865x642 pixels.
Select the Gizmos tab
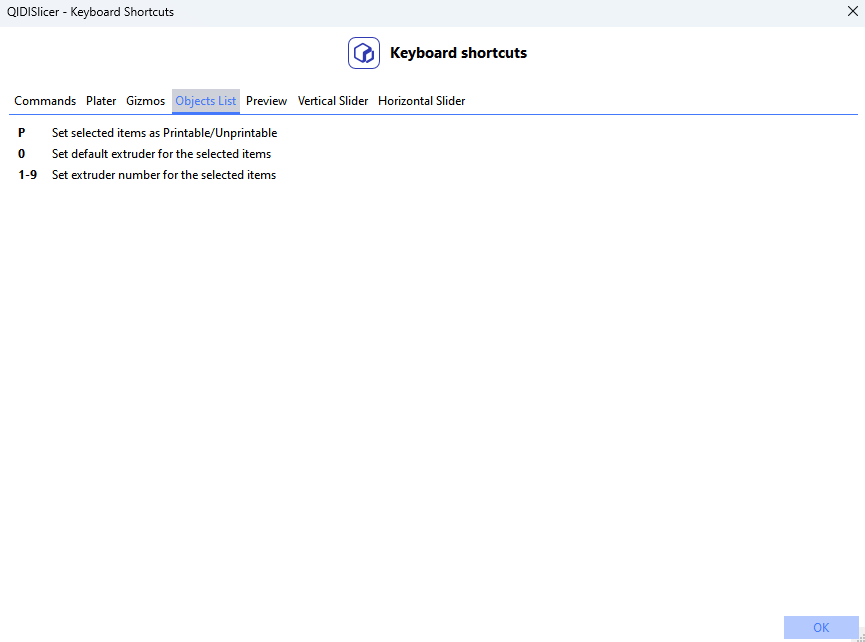[x=146, y=101]
